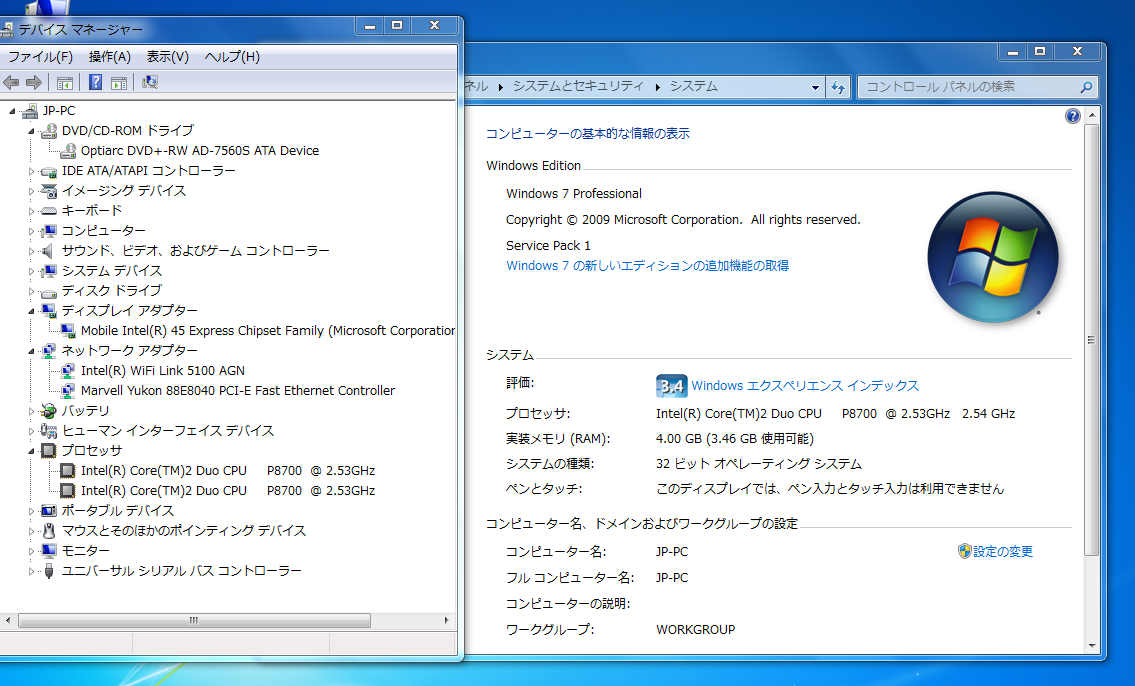Click the search magnifier in control panel search
The image size is (1135, 686).
(x=1086, y=87)
